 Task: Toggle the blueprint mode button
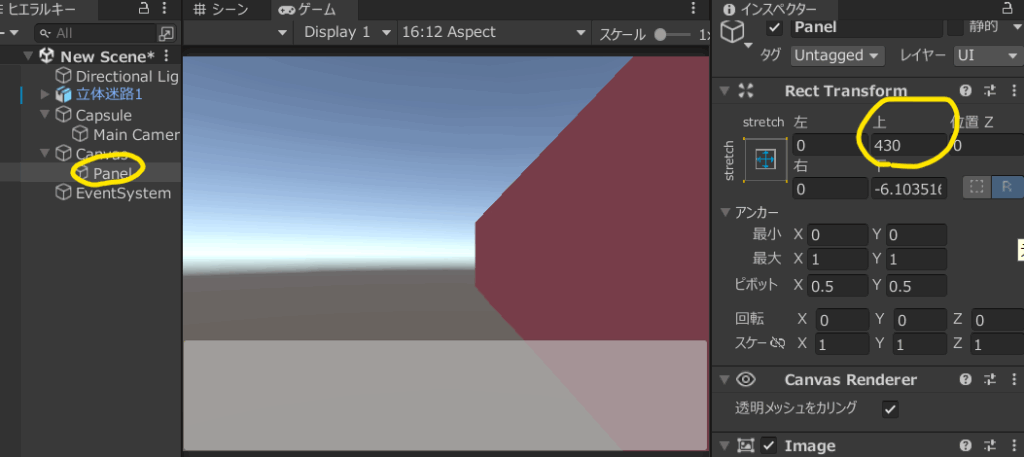(x=977, y=187)
